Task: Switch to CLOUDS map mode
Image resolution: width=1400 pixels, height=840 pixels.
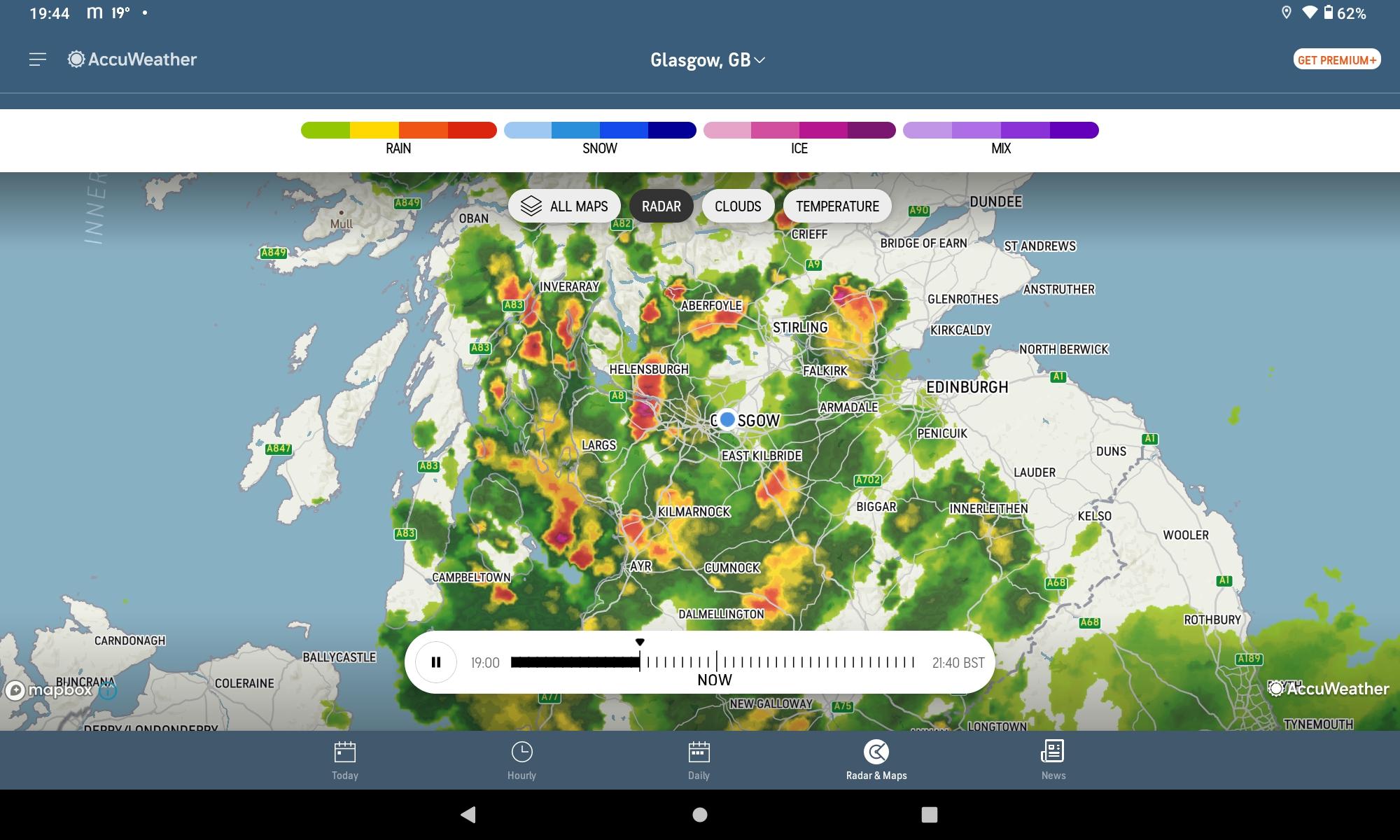Action: (x=738, y=206)
